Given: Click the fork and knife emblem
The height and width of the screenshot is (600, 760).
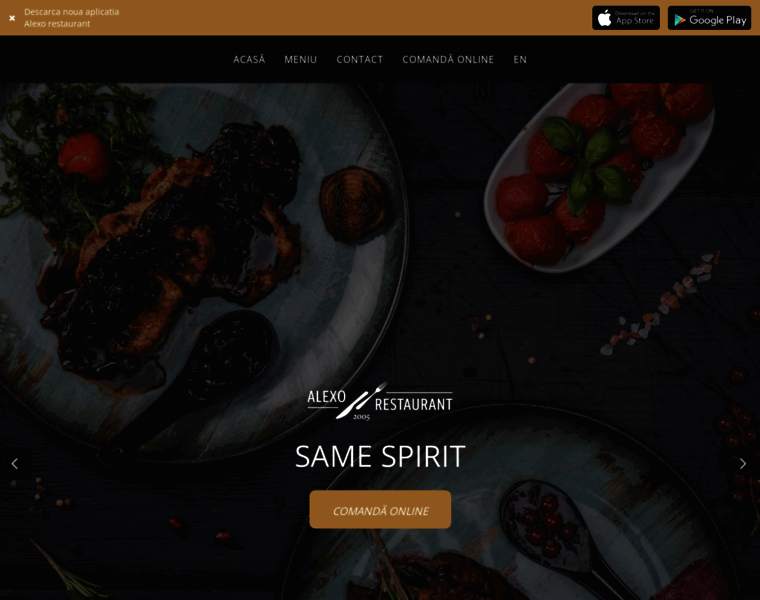Looking at the screenshot, I should coord(362,400).
